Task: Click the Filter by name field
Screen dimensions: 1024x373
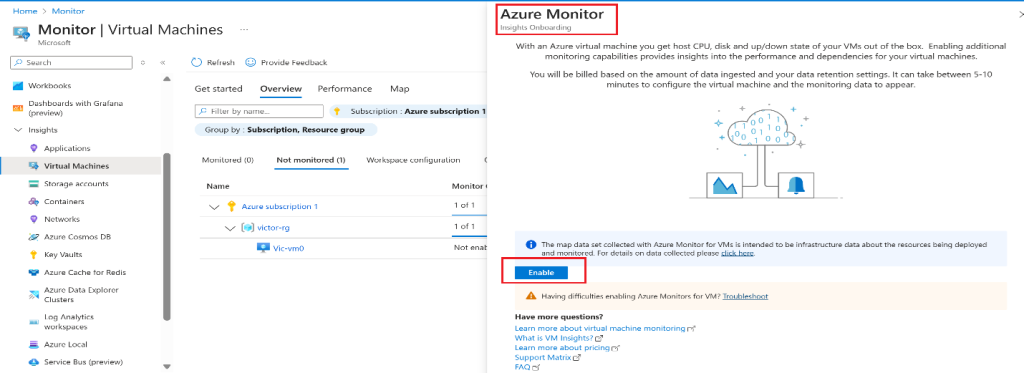Action: click(259, 111)
